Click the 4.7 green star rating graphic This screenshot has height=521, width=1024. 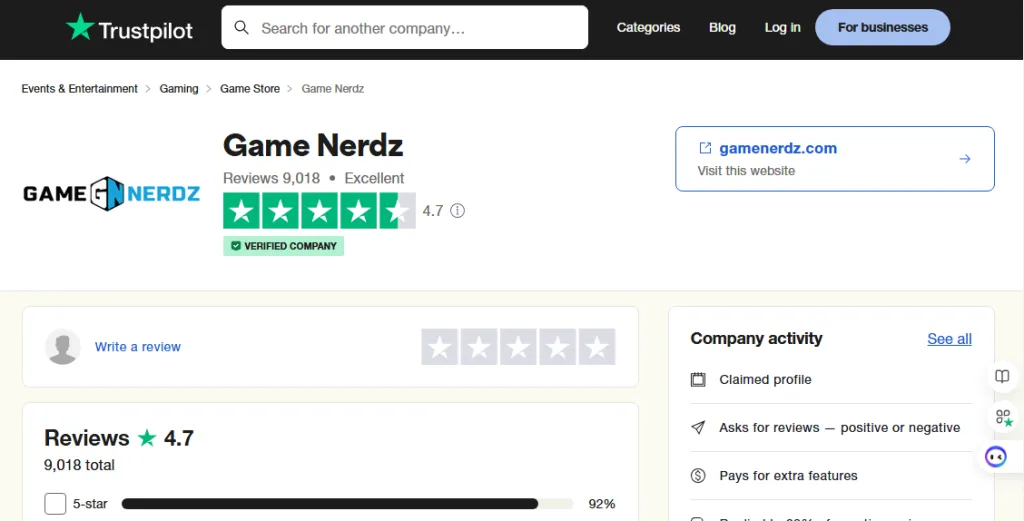pos(319,211)
